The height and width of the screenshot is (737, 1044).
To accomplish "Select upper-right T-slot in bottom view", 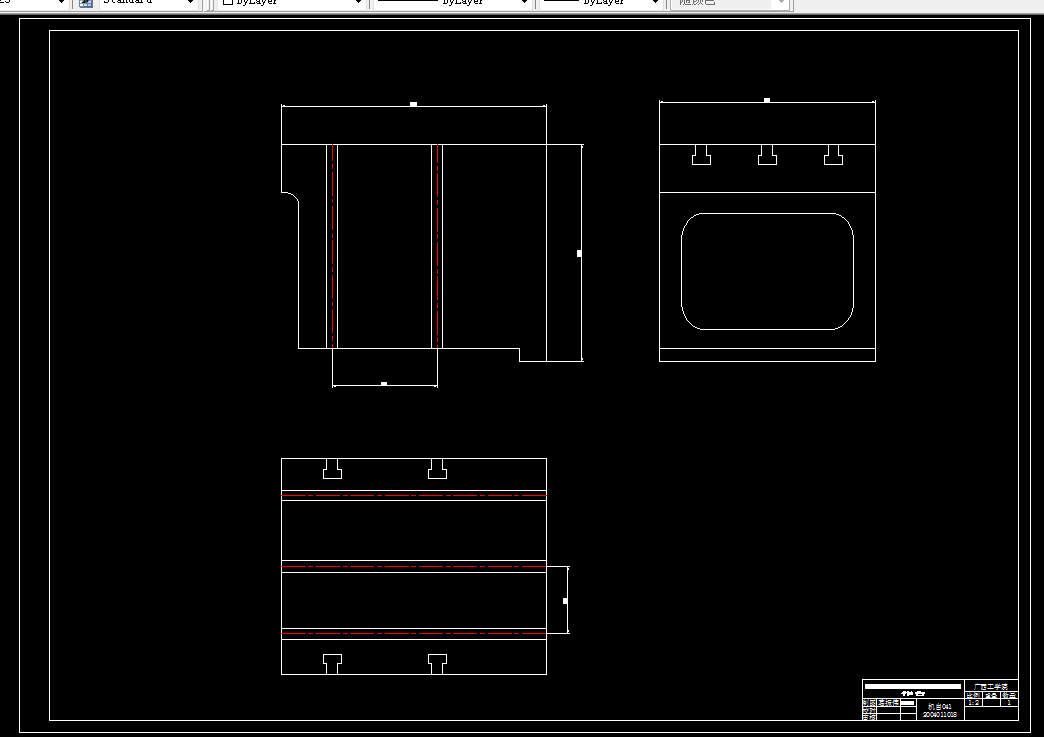I will pyautogui.click(x=437, y=469).
